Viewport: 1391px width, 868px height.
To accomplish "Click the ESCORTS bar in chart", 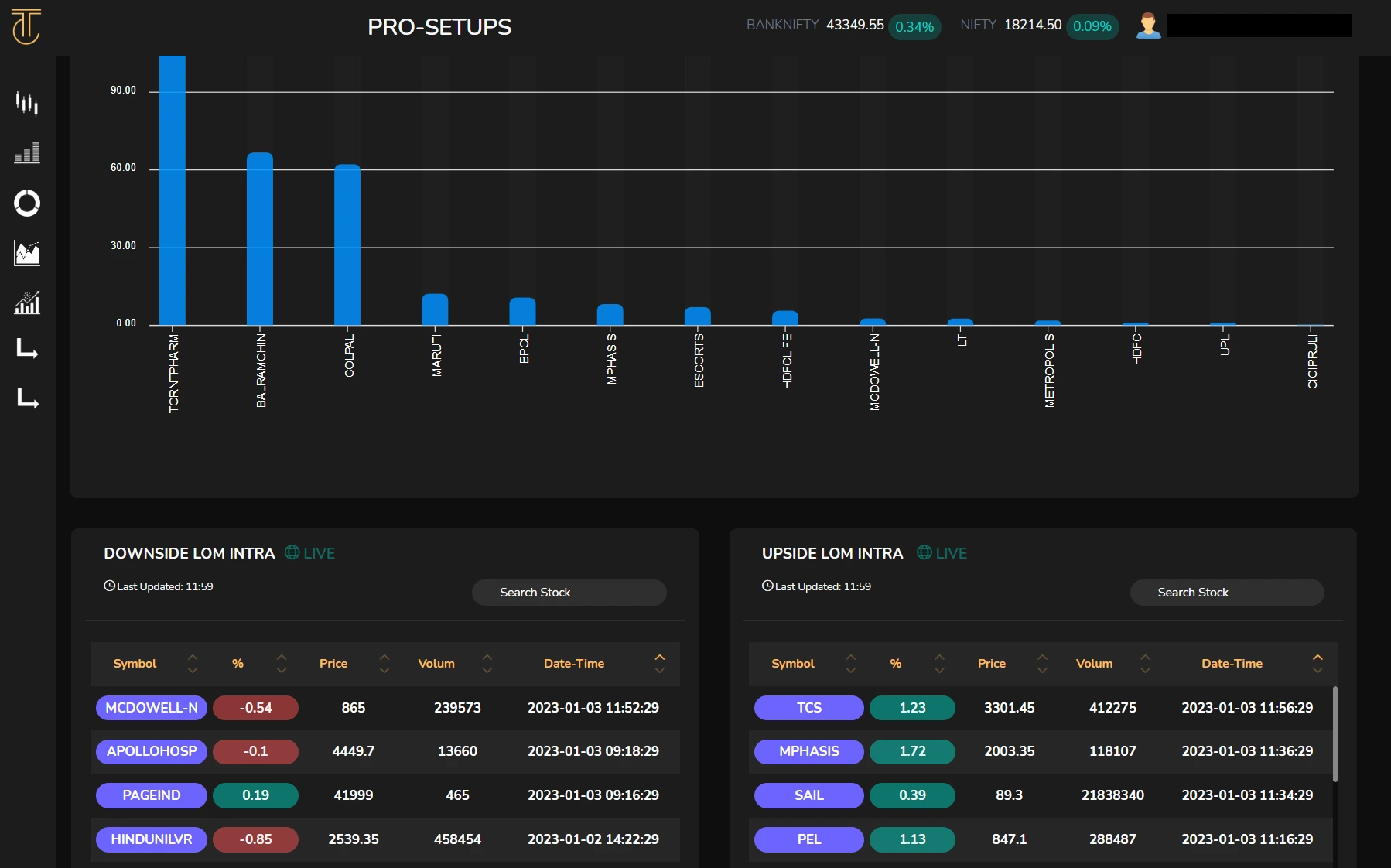I will tap(698, 316).
